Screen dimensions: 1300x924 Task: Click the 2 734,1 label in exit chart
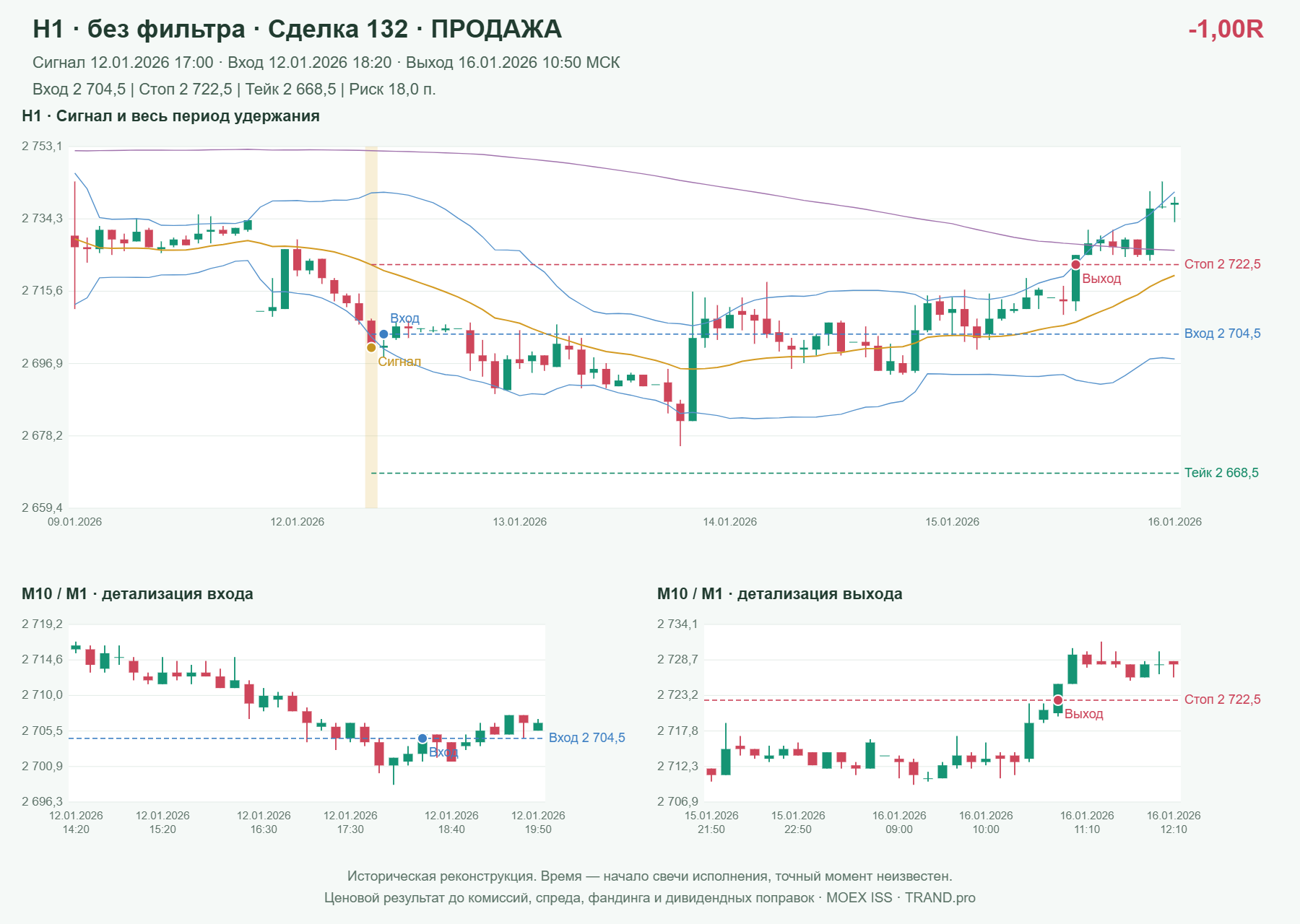click(x=677, y=624)
